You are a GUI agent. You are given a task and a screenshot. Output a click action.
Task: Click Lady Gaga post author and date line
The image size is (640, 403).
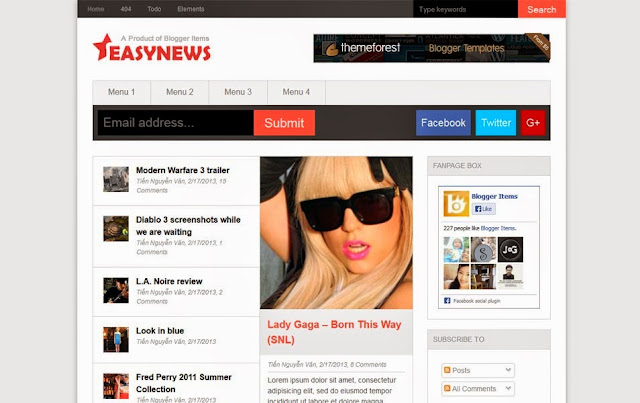(x=327, y=365)
